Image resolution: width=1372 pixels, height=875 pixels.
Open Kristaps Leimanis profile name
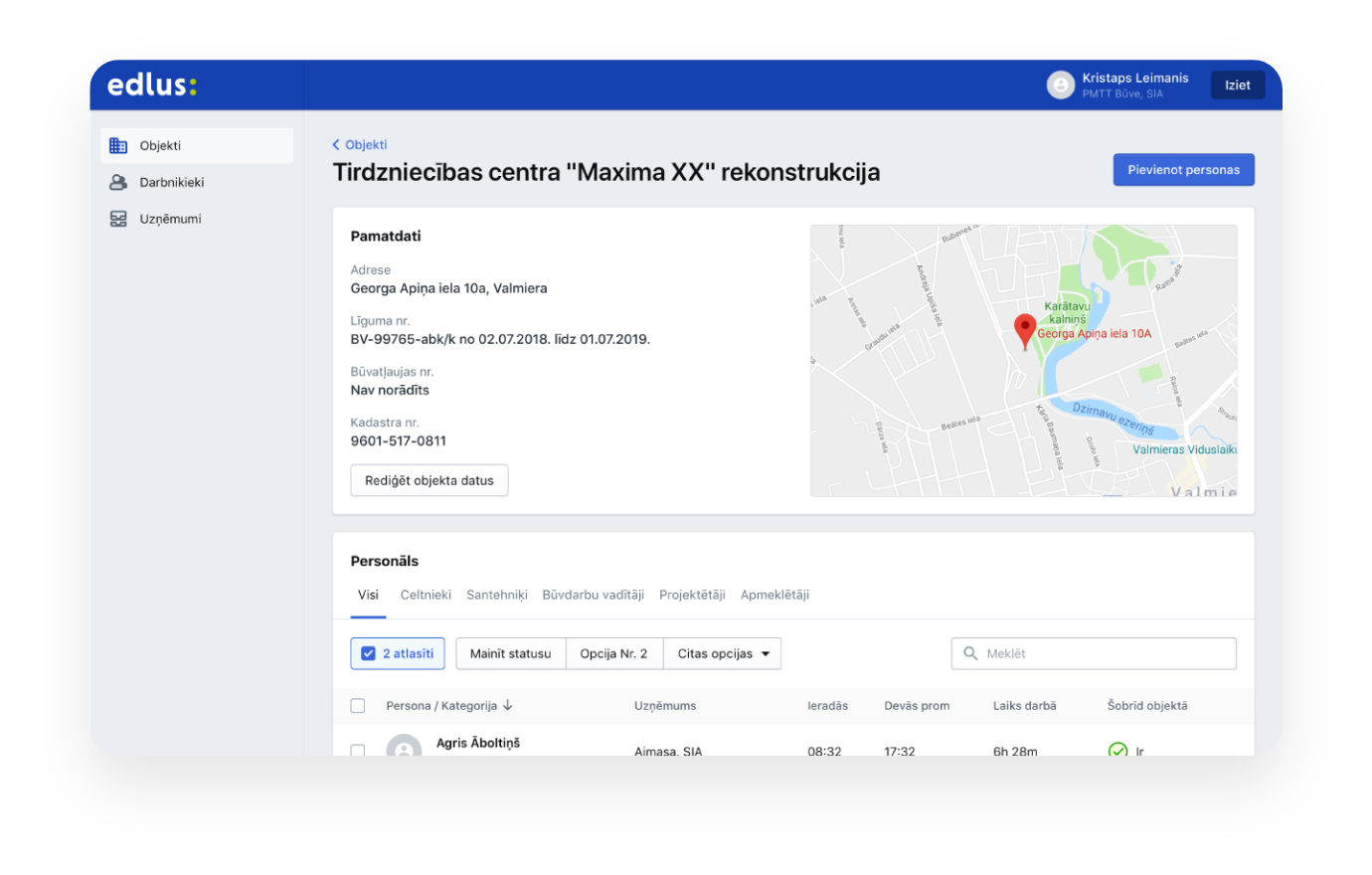click(1135, 78)
